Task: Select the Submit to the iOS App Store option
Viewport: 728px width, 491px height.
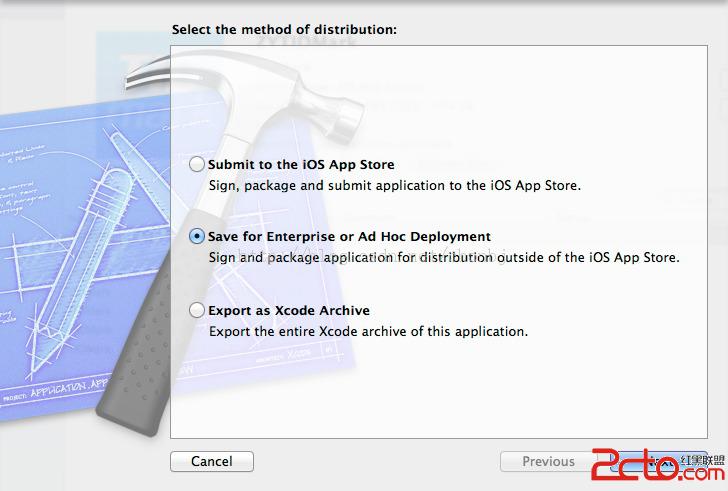Action: point(197,164)
